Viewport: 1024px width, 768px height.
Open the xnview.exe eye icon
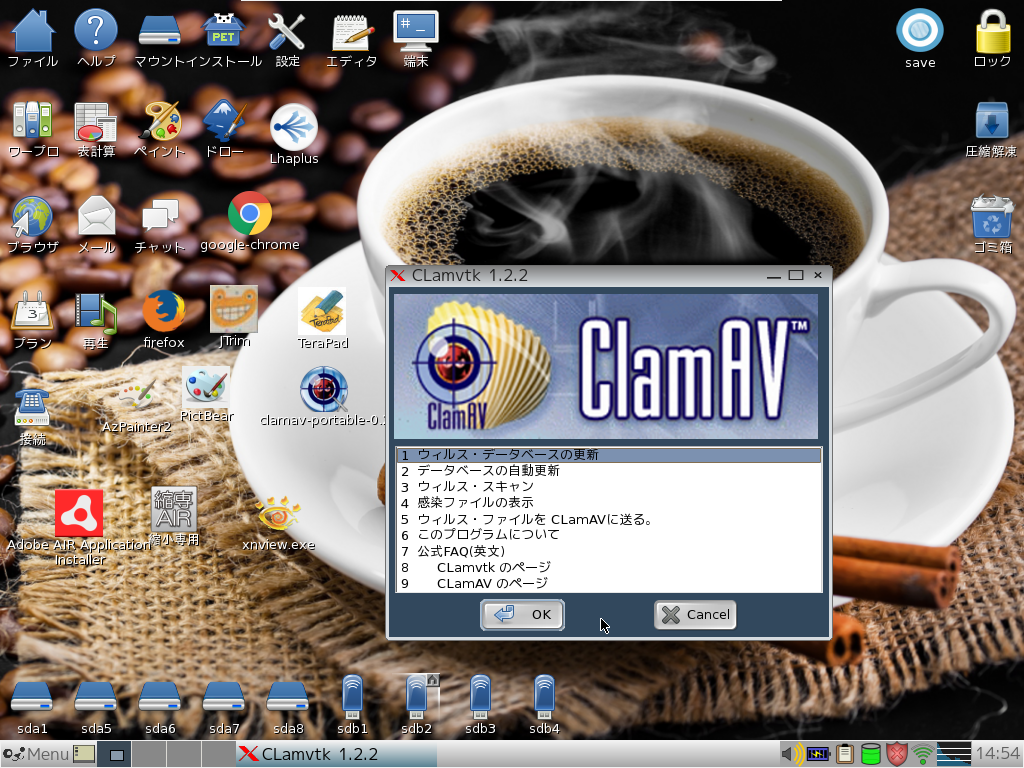pos(278,515)
